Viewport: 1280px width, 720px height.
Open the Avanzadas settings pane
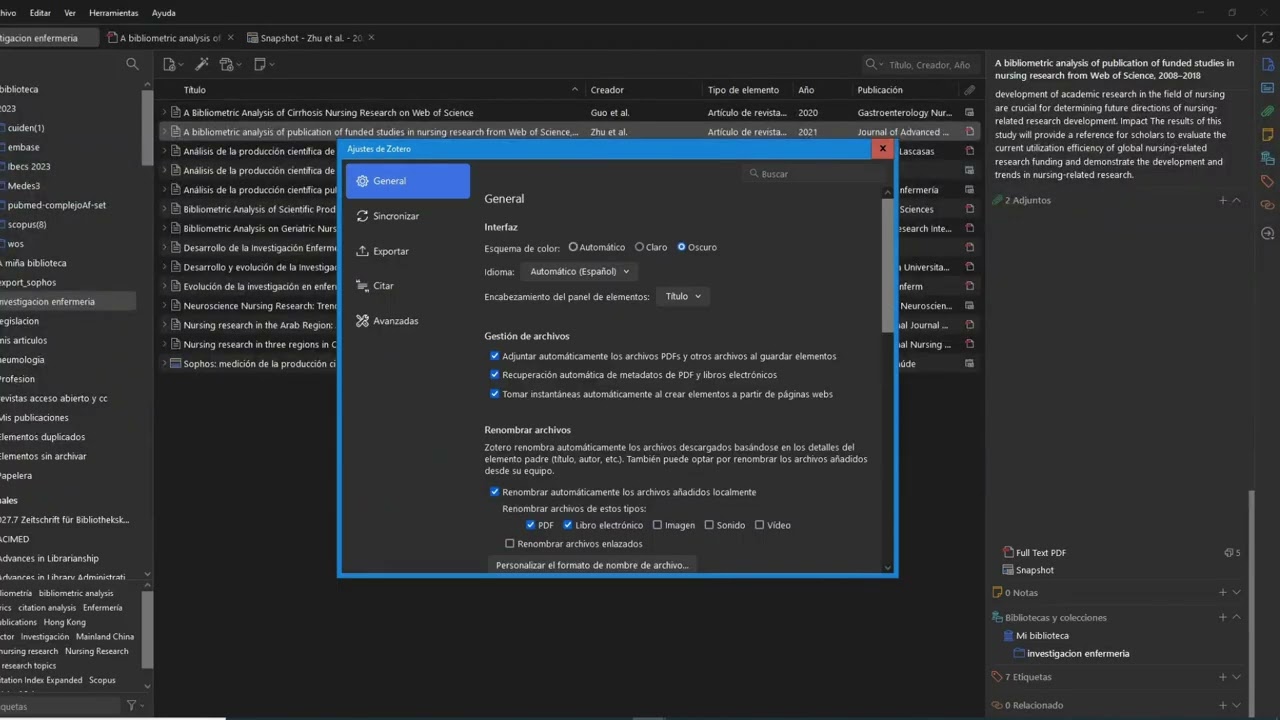[408, 321]
